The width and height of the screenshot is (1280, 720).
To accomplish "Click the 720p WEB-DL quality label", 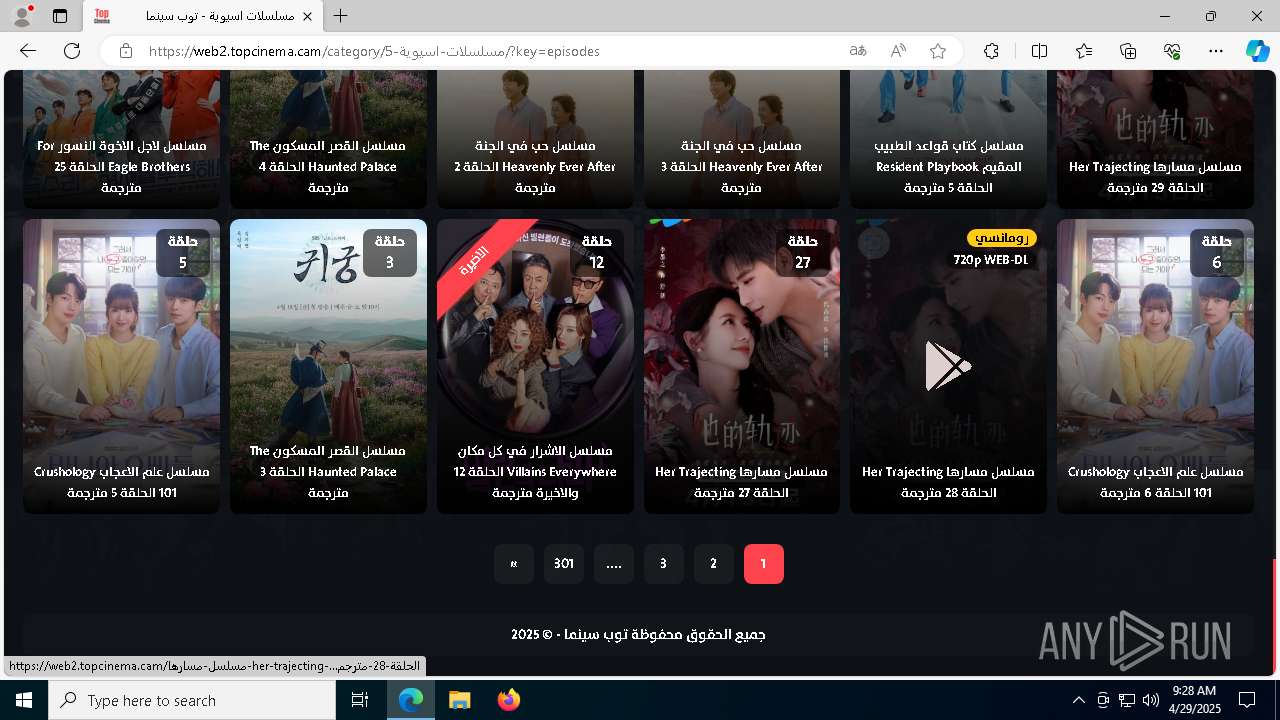I will pyautogui.click(x=990, y=260).
